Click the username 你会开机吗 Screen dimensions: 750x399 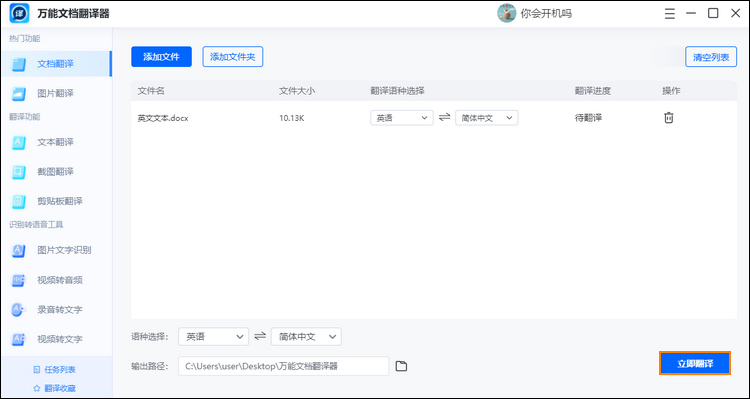point(546,13)
